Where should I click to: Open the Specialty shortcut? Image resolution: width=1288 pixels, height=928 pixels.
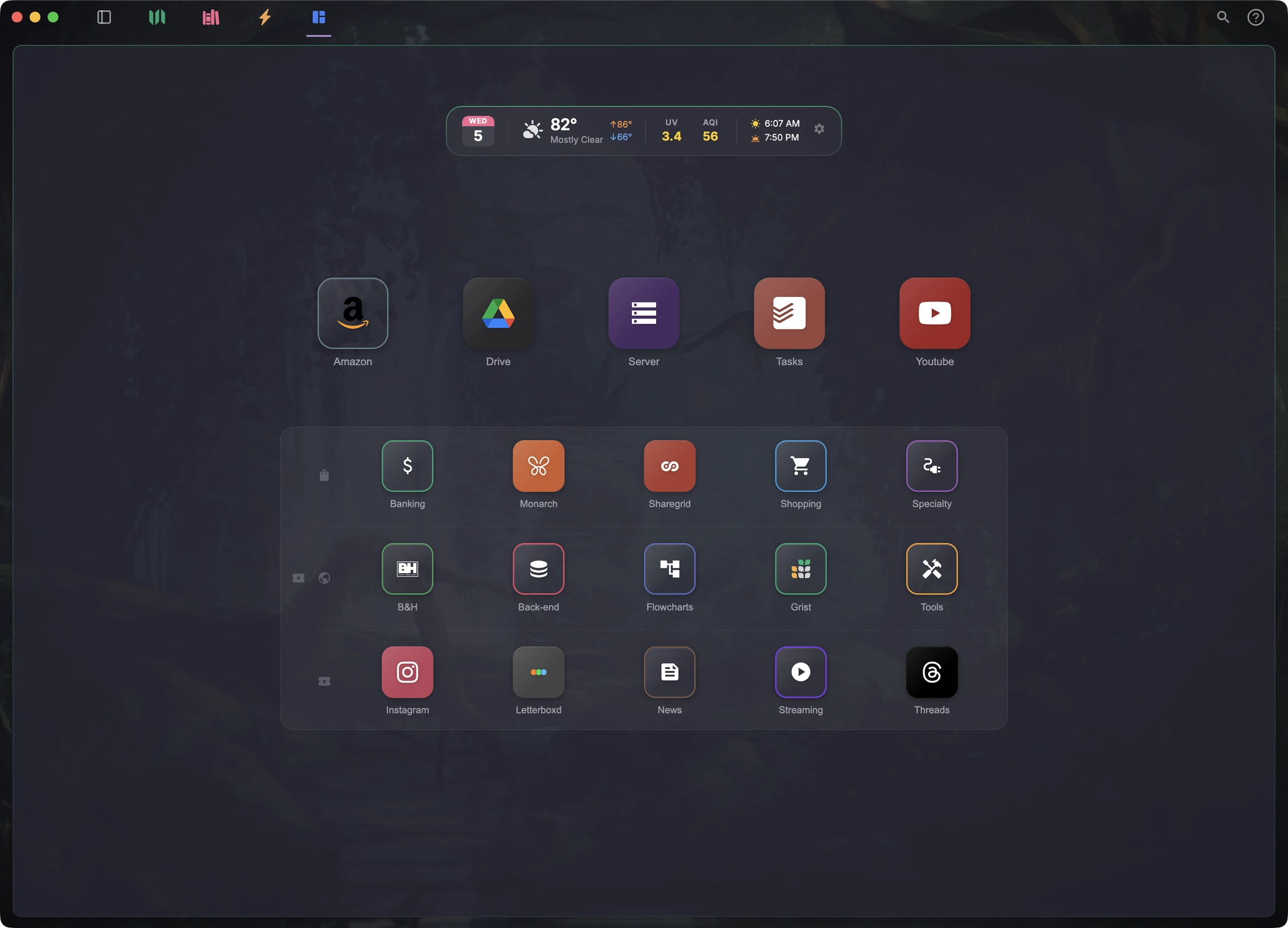(932, 465)
